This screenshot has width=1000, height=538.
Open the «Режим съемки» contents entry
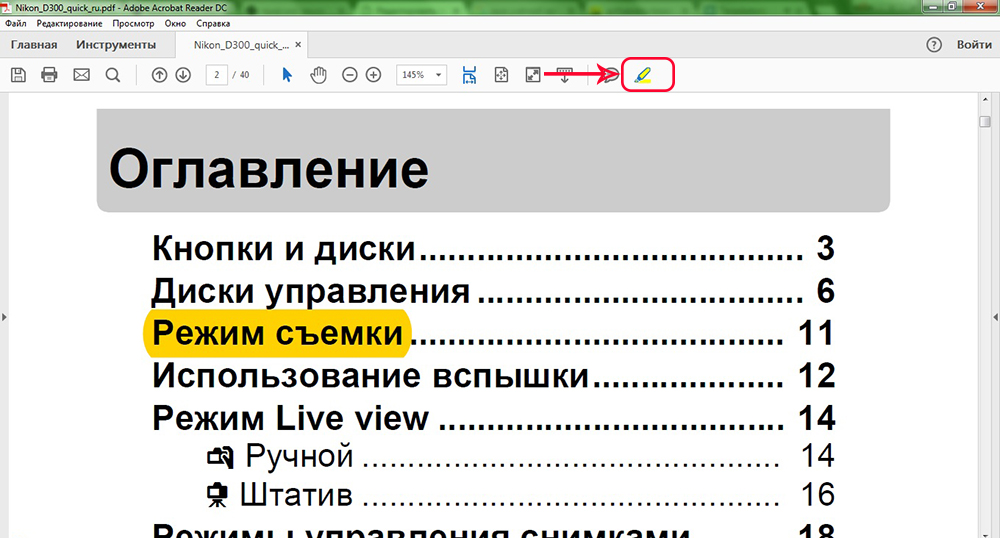click(277, 334)
